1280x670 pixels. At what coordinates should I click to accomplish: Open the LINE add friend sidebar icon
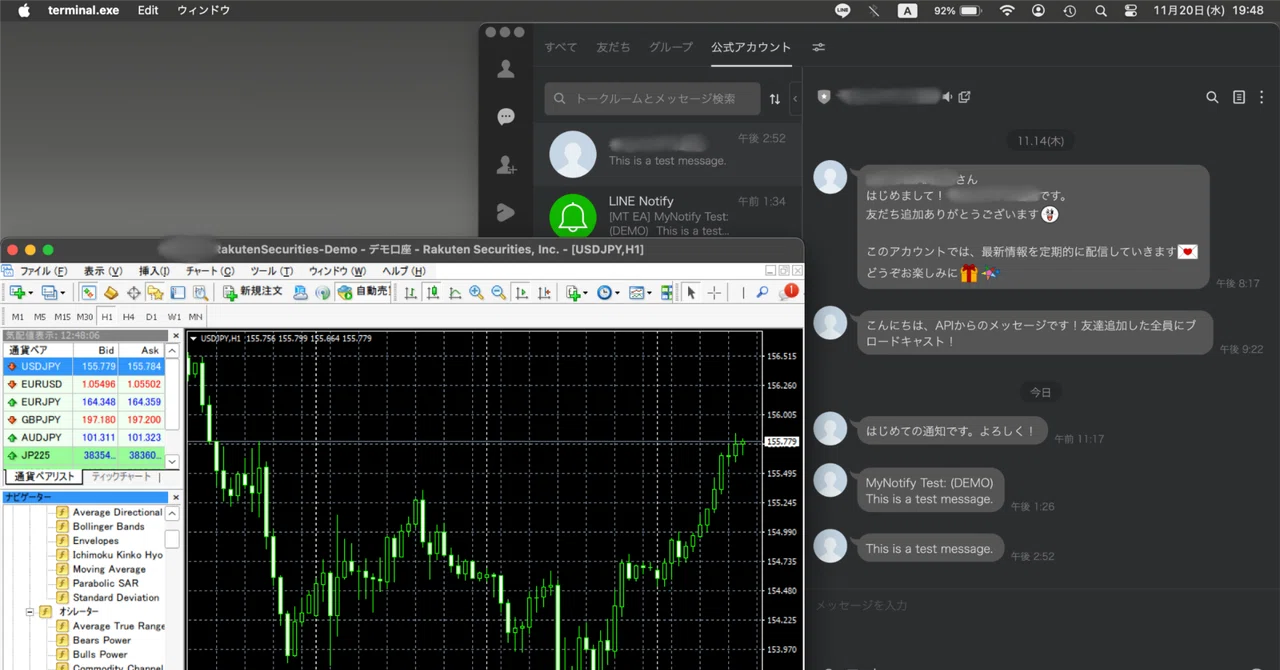point(506,165)
